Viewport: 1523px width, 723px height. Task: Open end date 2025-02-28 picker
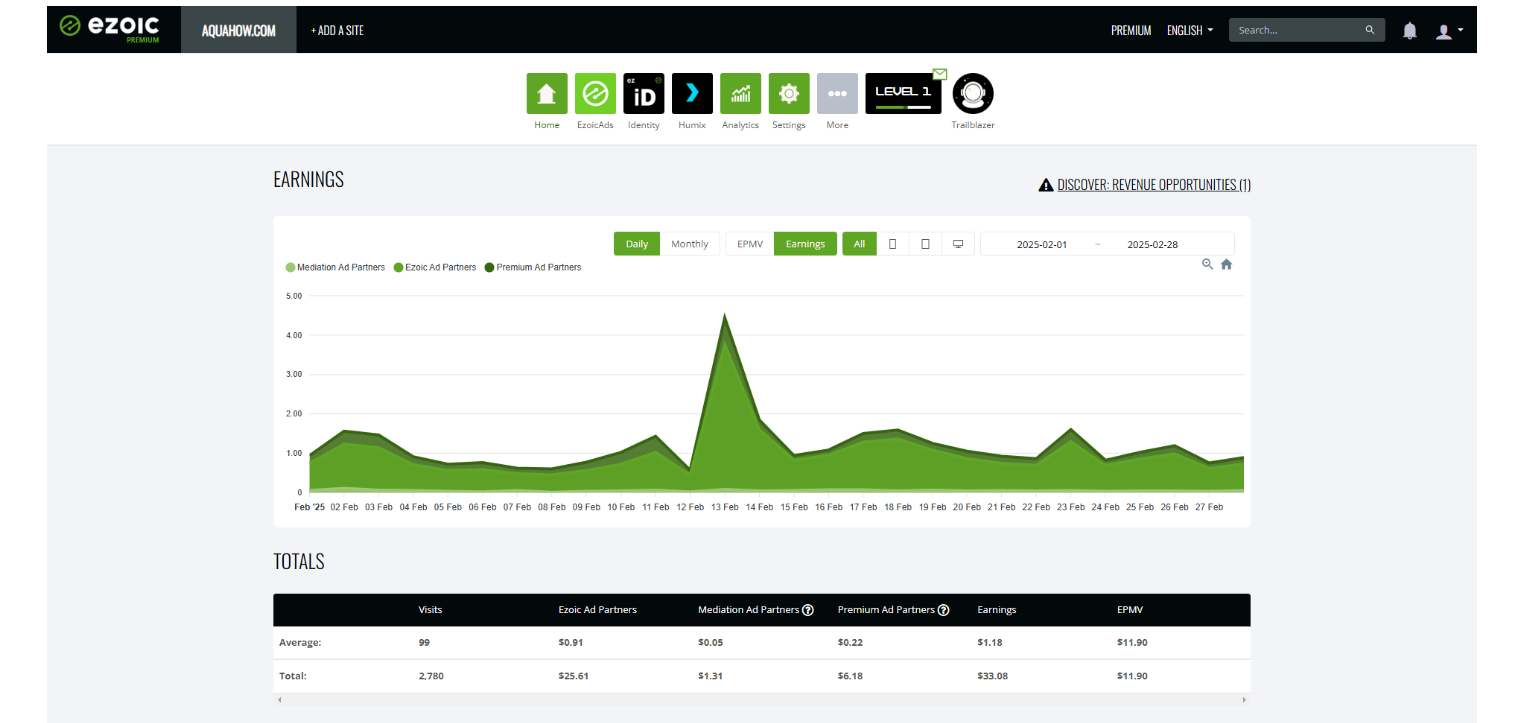tap(1152, 244)
